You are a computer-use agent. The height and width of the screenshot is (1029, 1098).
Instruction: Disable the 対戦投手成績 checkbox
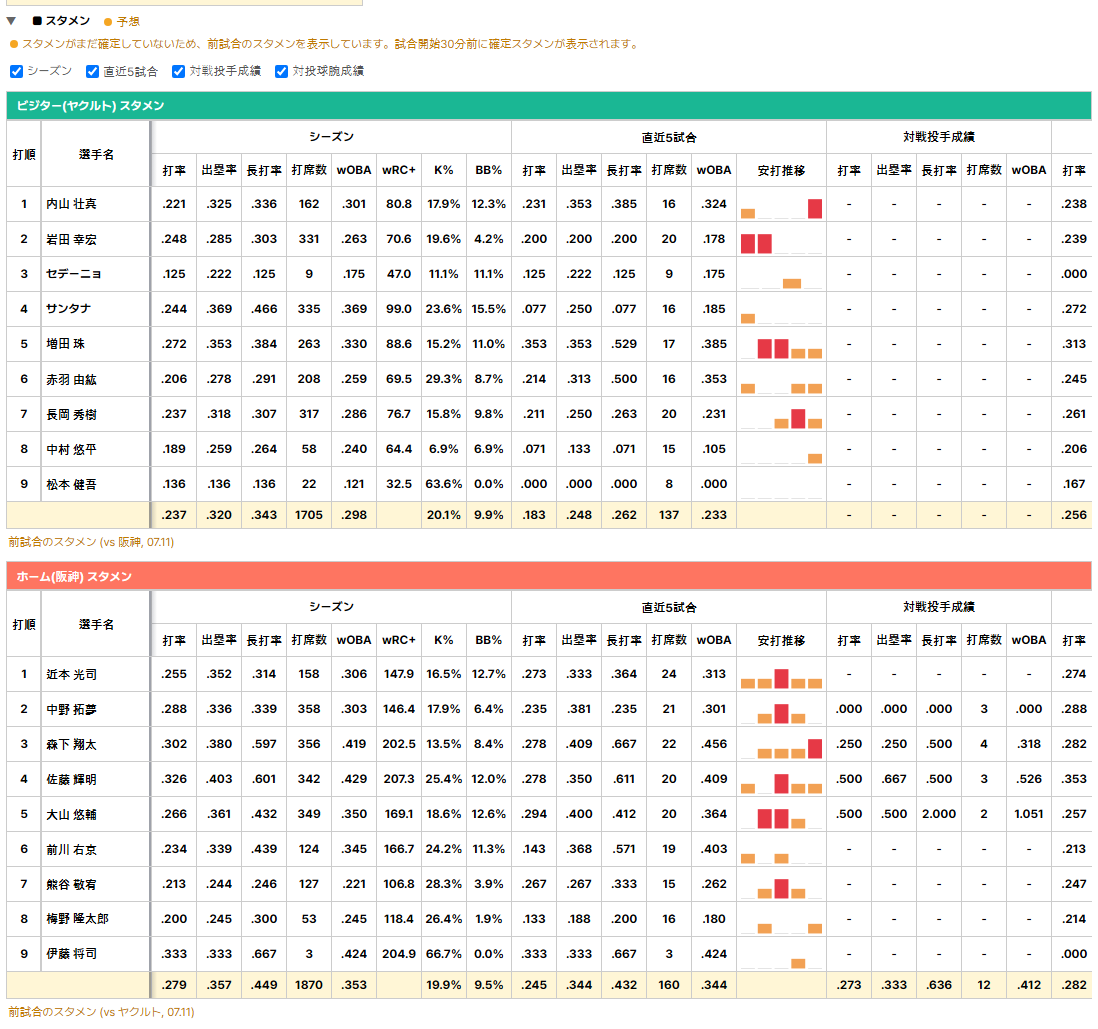tap(179, 71)
